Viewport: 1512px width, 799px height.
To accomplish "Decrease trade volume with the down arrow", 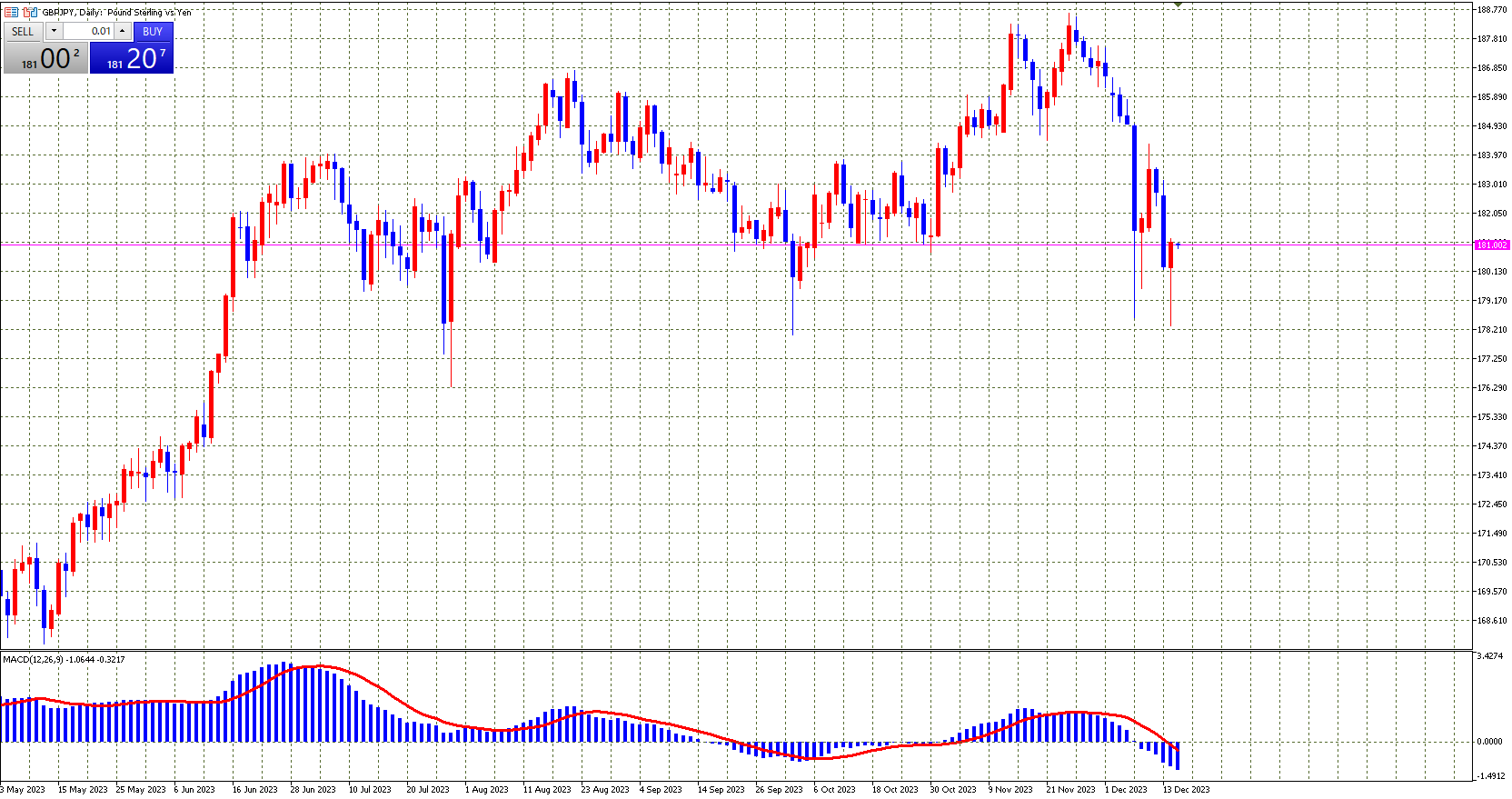I will [x=54, y=31].
